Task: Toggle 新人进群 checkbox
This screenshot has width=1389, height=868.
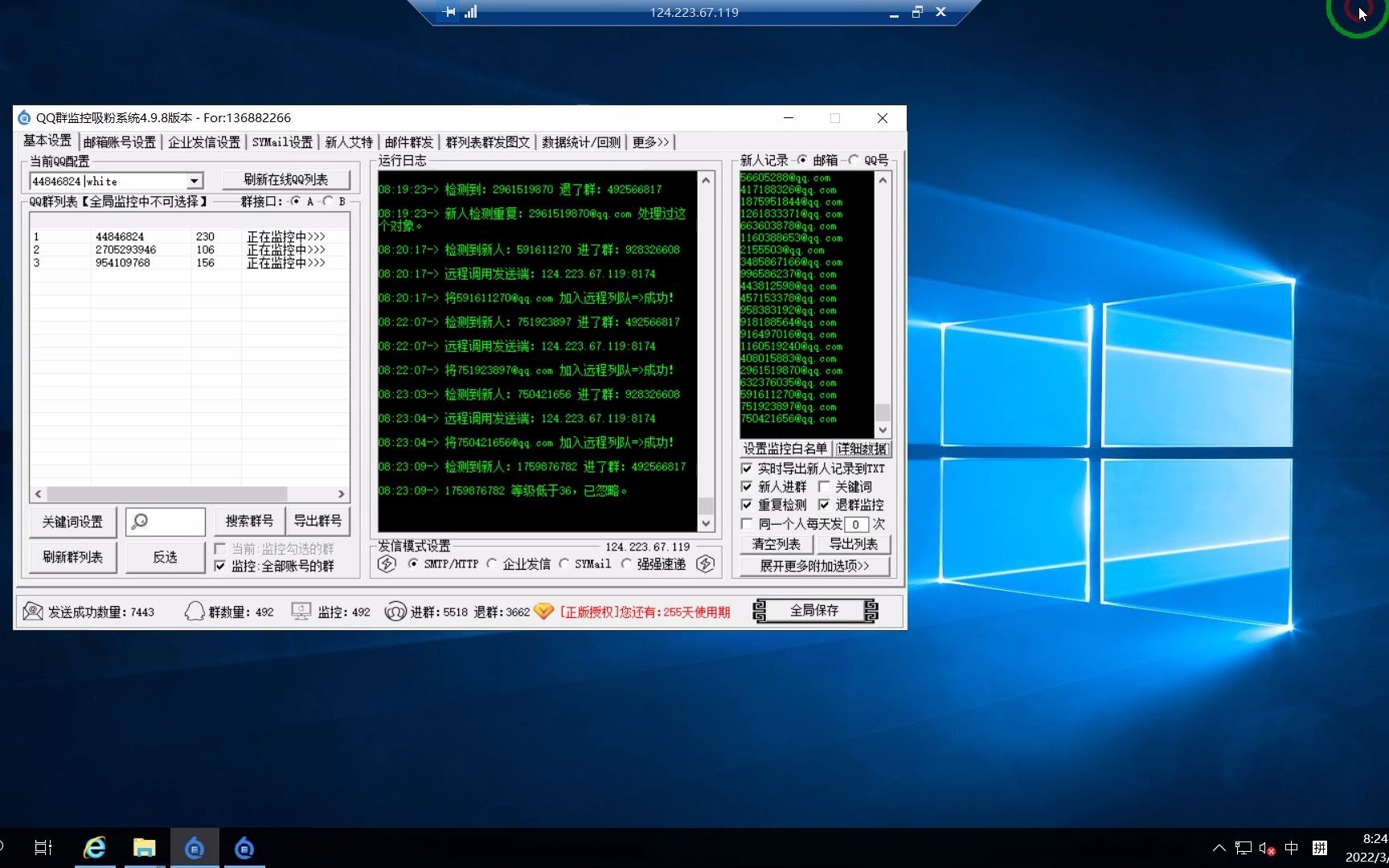Action: pyautogui.click(x=747, y=487)
